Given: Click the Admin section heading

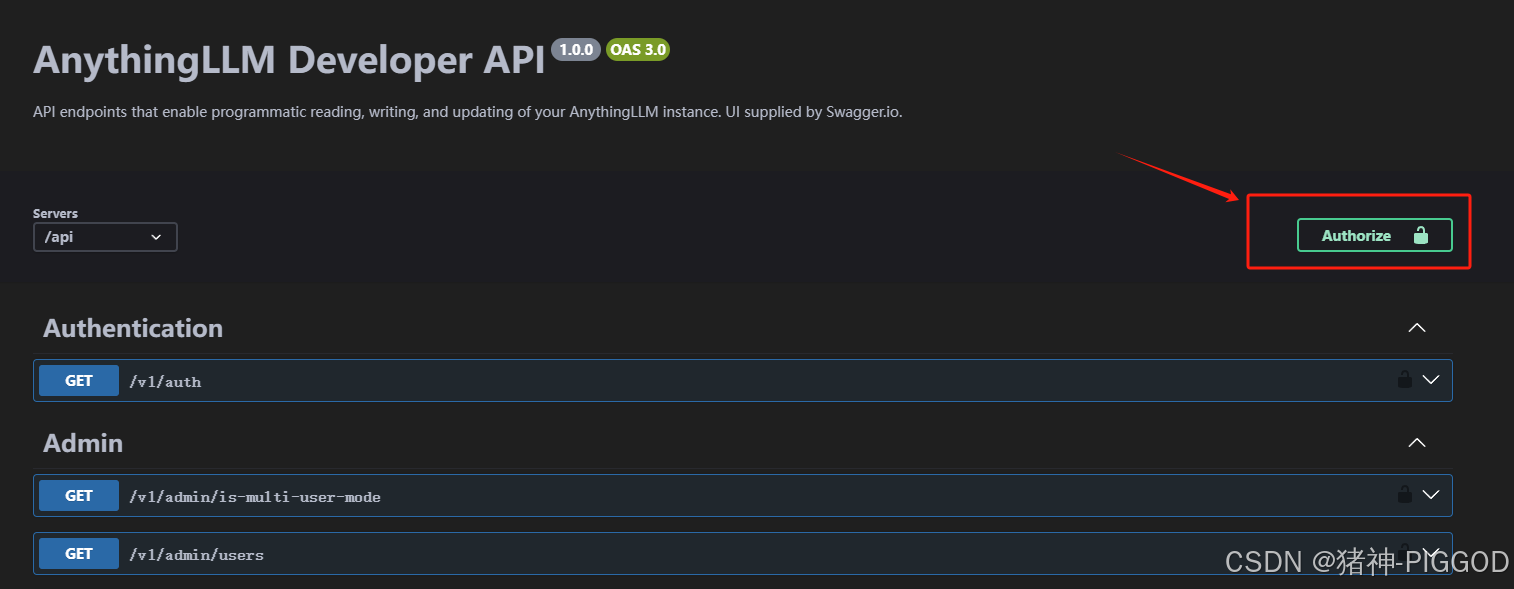Looking at the screenshot, I should 83,443.
